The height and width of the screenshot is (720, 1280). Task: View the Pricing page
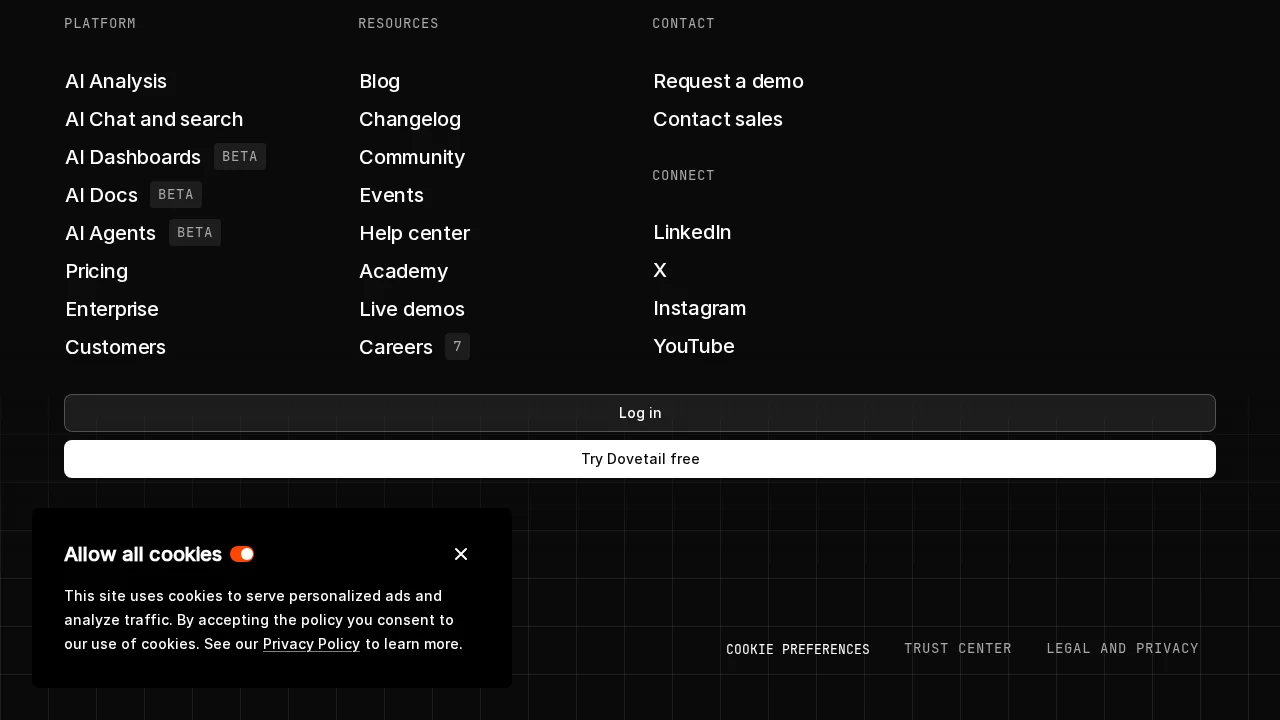pyautogui.click(x=96, y=271)
